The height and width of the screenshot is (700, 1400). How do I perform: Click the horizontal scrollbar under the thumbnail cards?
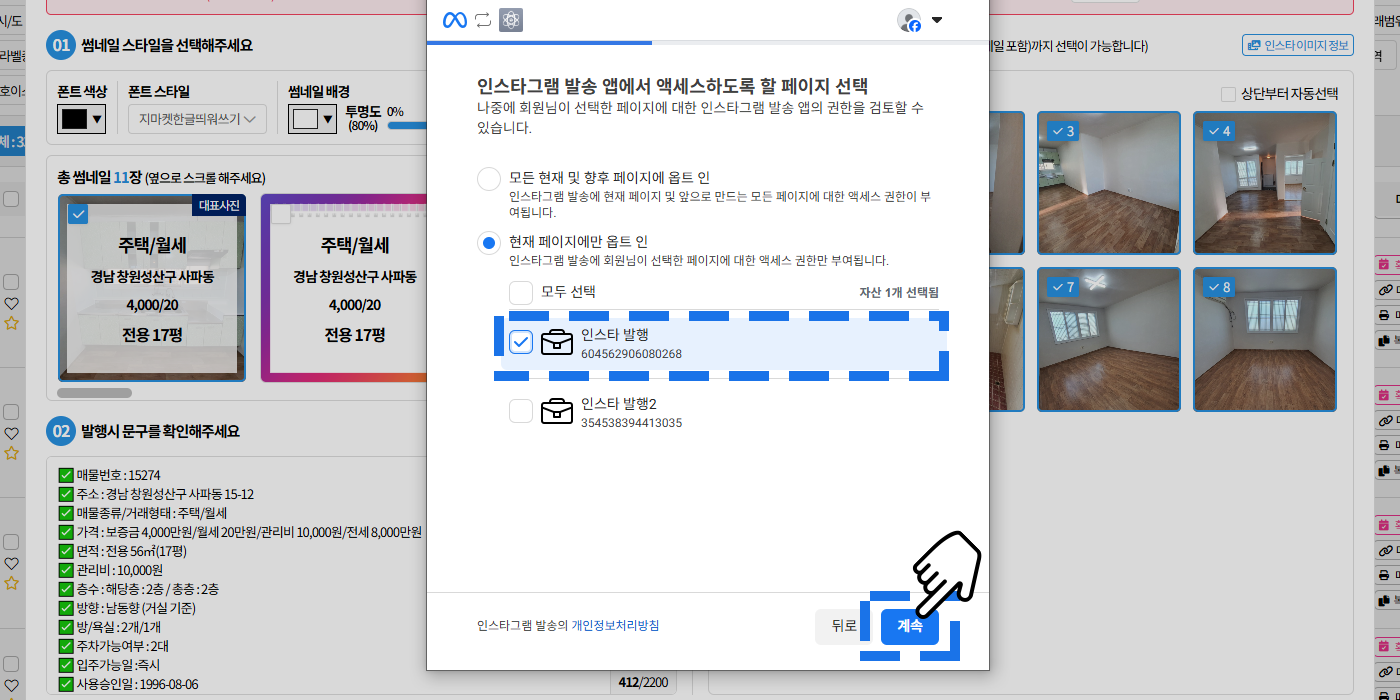click(95, 393)
